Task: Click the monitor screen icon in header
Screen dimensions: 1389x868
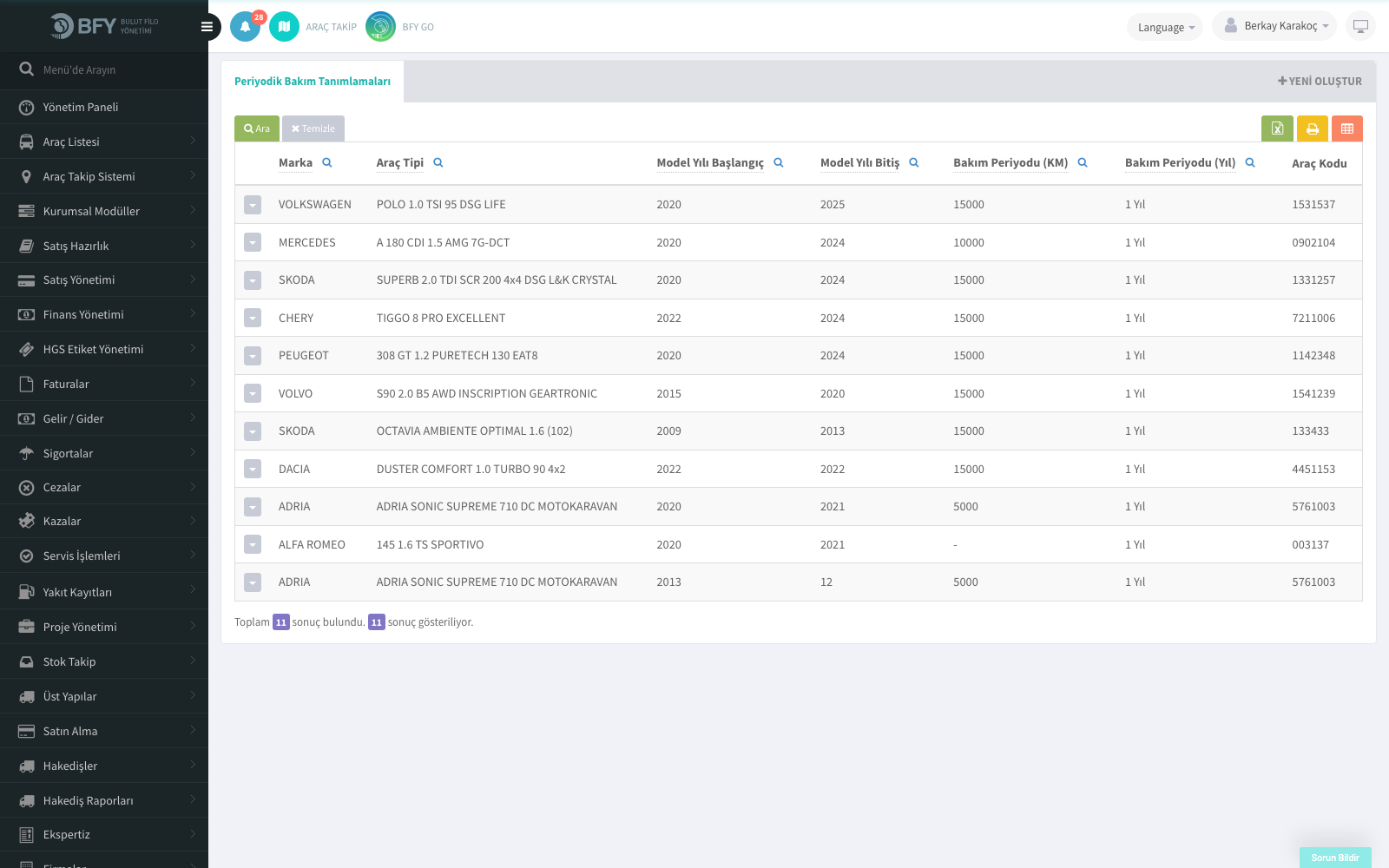Action: coord(1360,26)
